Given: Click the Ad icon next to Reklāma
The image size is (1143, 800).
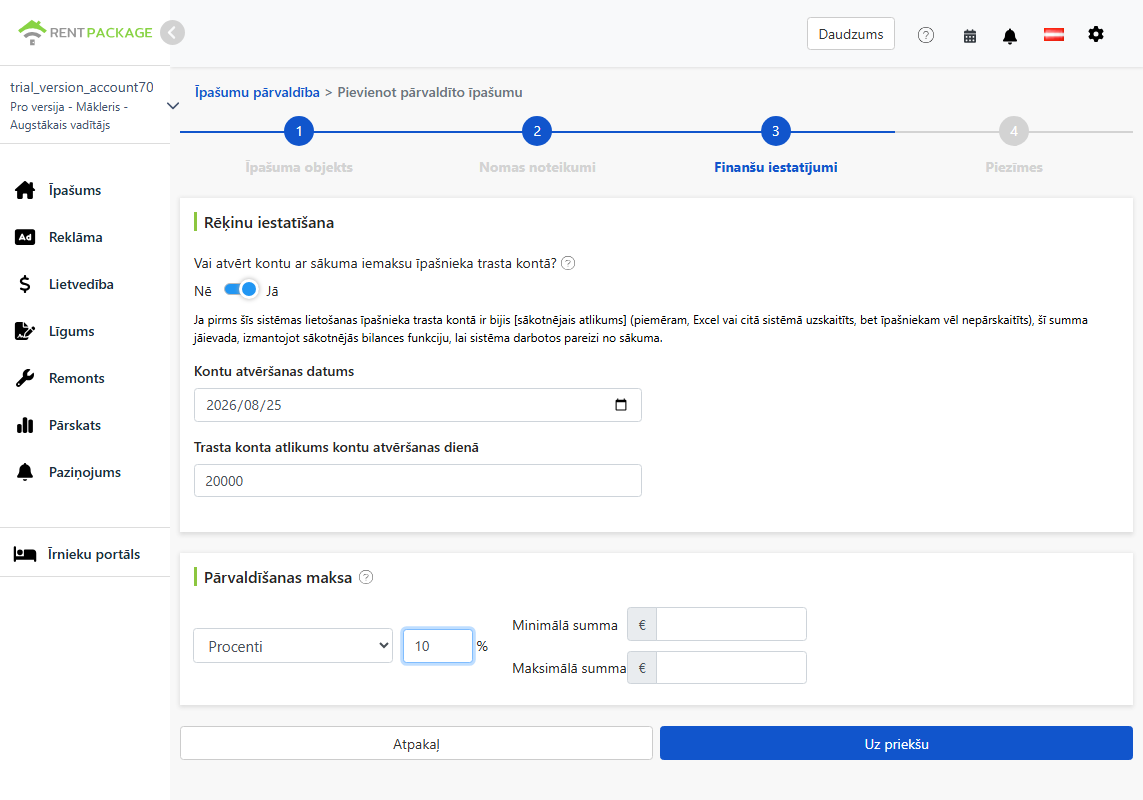Looking at the screenshot, I should (25, 237).
